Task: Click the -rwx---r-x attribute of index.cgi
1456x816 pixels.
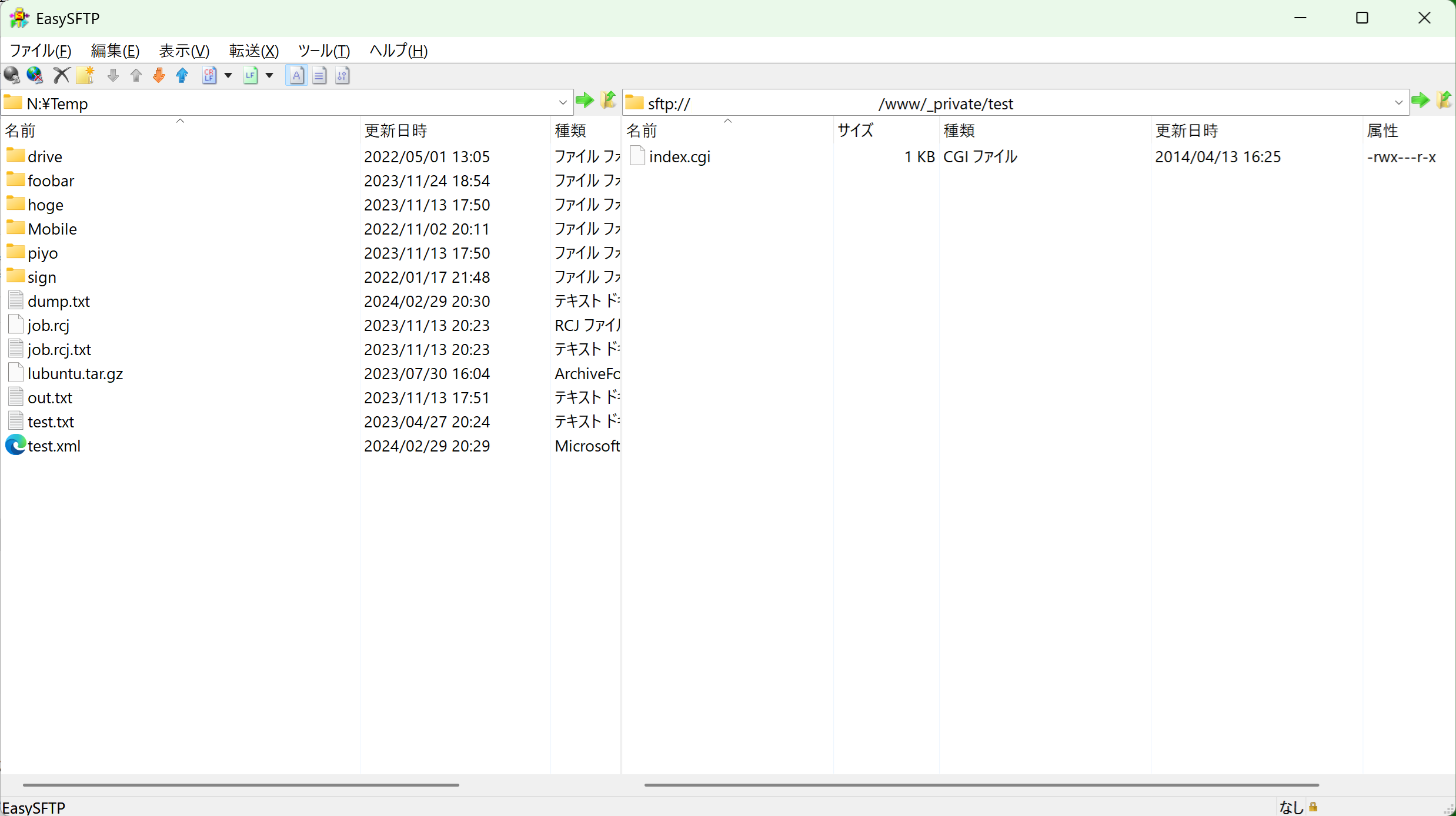Action: (x=1401, y=157)
